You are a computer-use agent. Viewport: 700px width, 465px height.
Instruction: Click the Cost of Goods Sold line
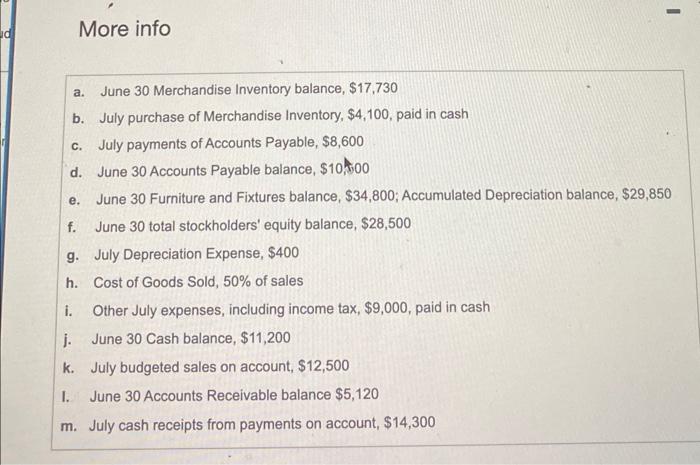point(198,281)
